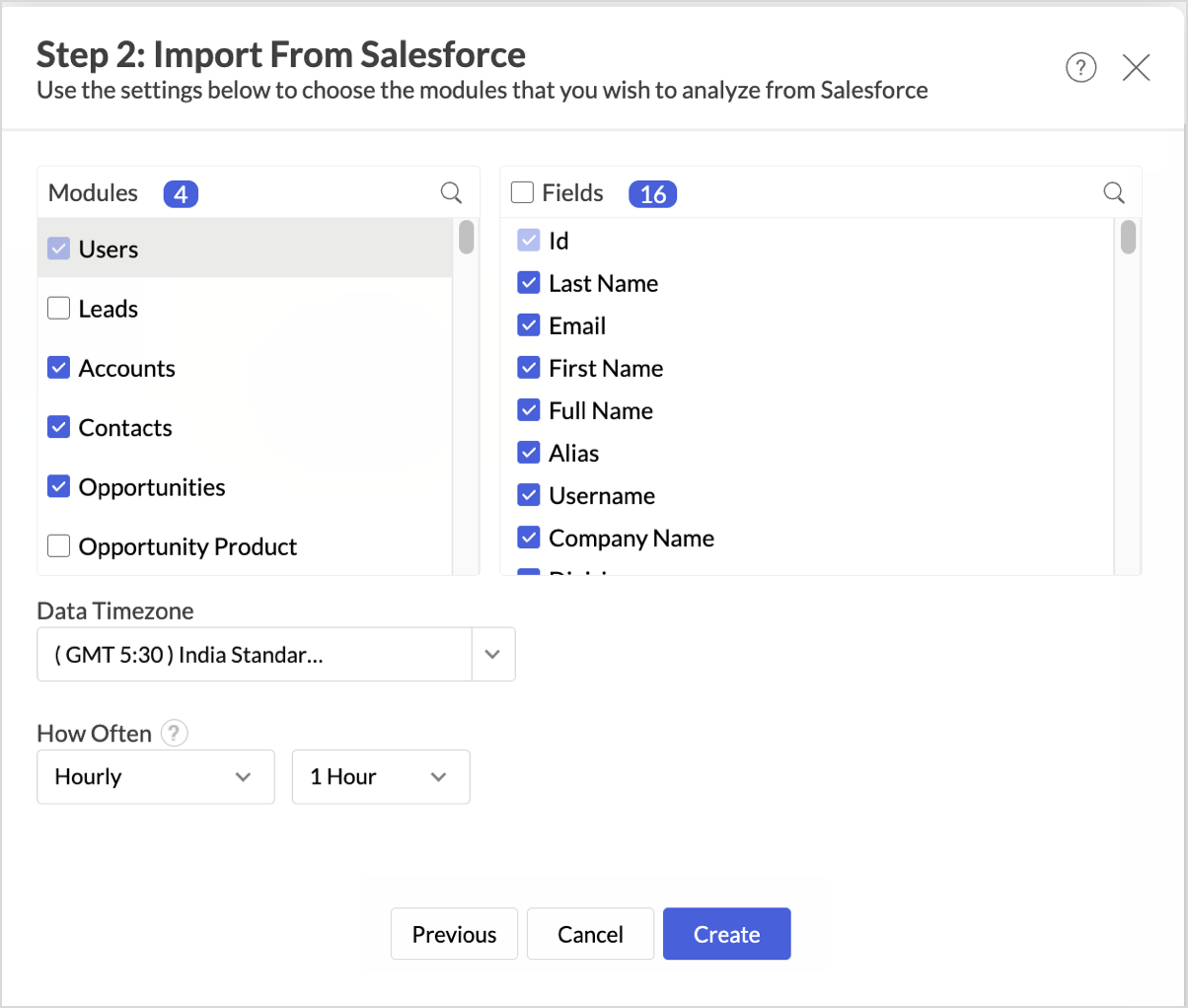The image size is (1188, 1008).
Task: Select the Opportunities module label
Action: pos(152,487)
